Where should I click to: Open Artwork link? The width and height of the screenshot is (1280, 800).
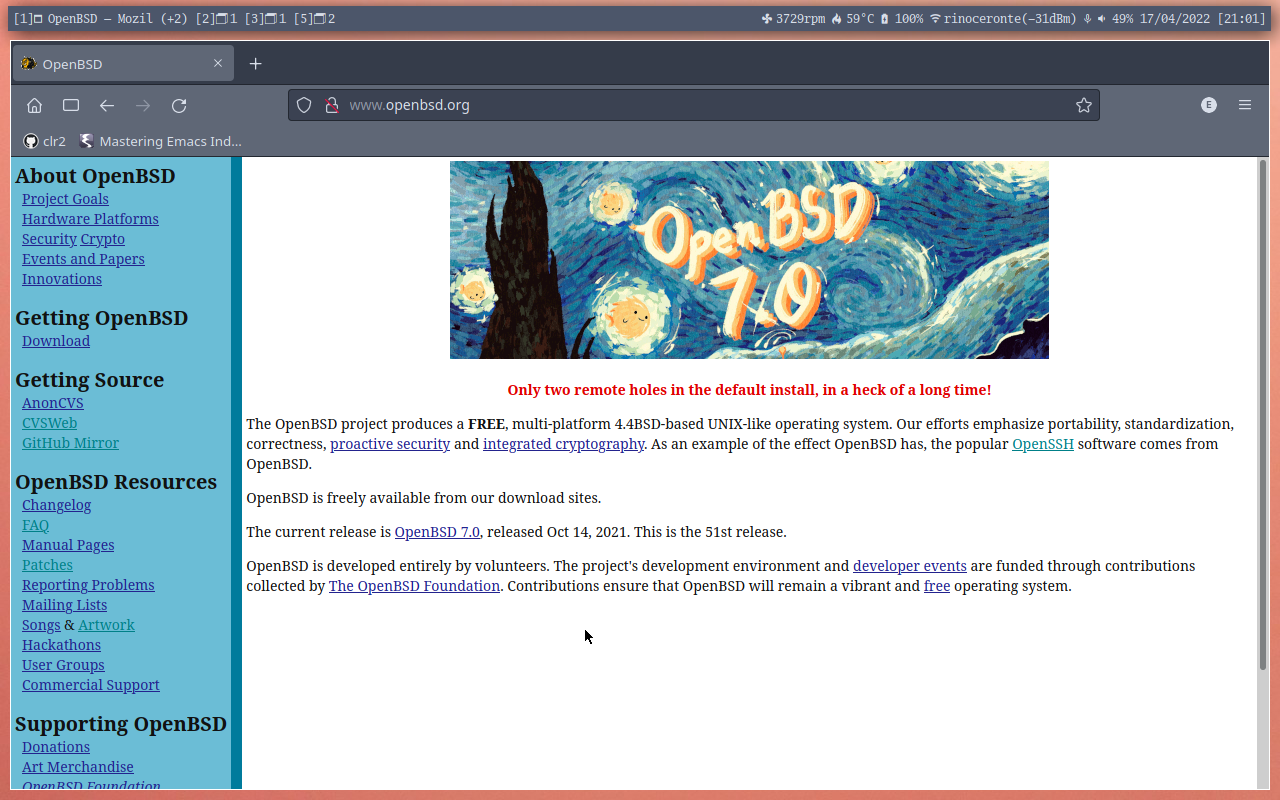tap(106, 625)
